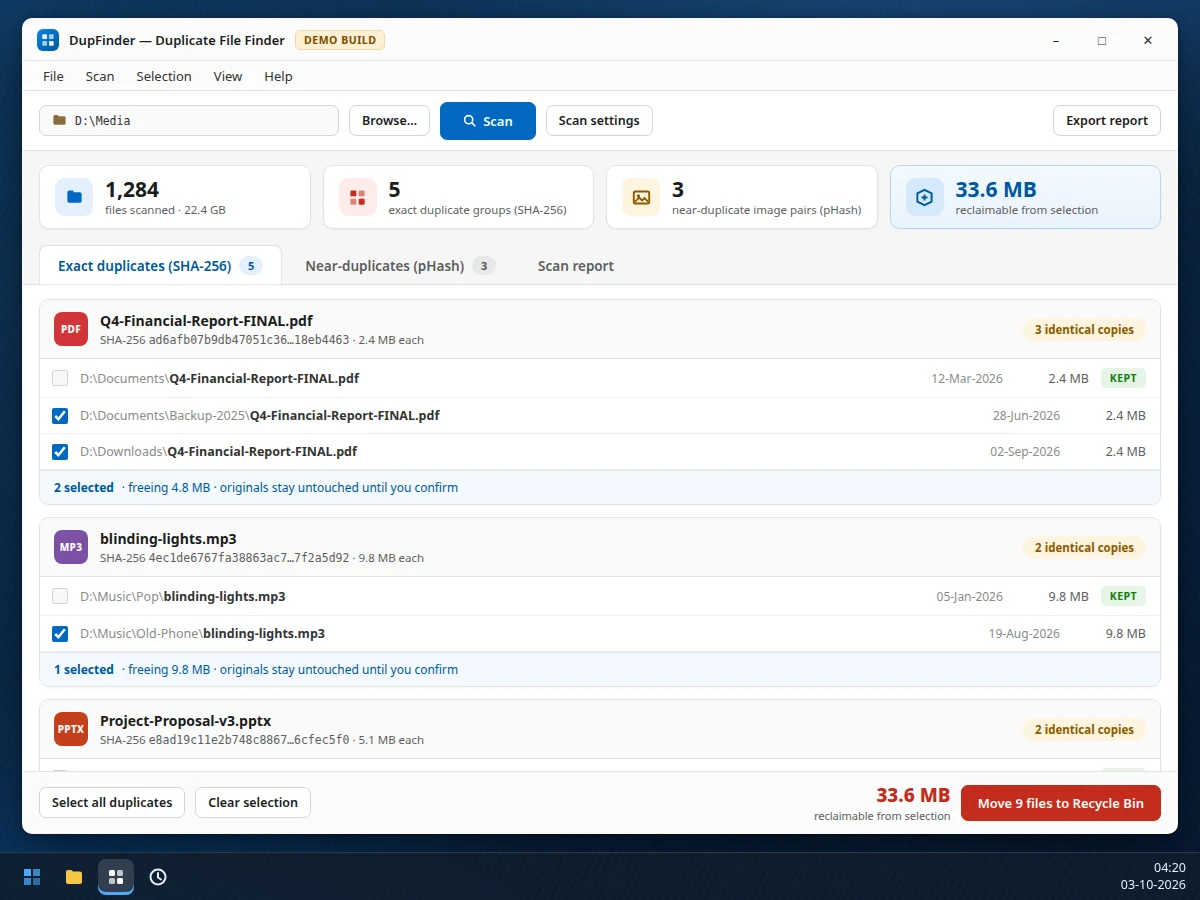The width and height of the screenshot is (1200, 900).
Task: Click the orange PPTX file type icon
Action: coord(71,729)
